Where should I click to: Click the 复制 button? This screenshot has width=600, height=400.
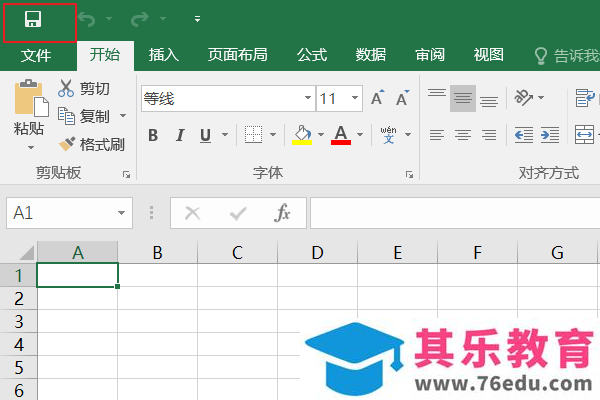point(84,116)
